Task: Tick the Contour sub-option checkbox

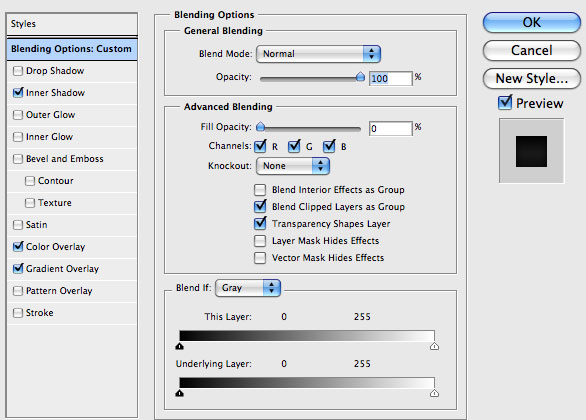Action: click(30, 181)
